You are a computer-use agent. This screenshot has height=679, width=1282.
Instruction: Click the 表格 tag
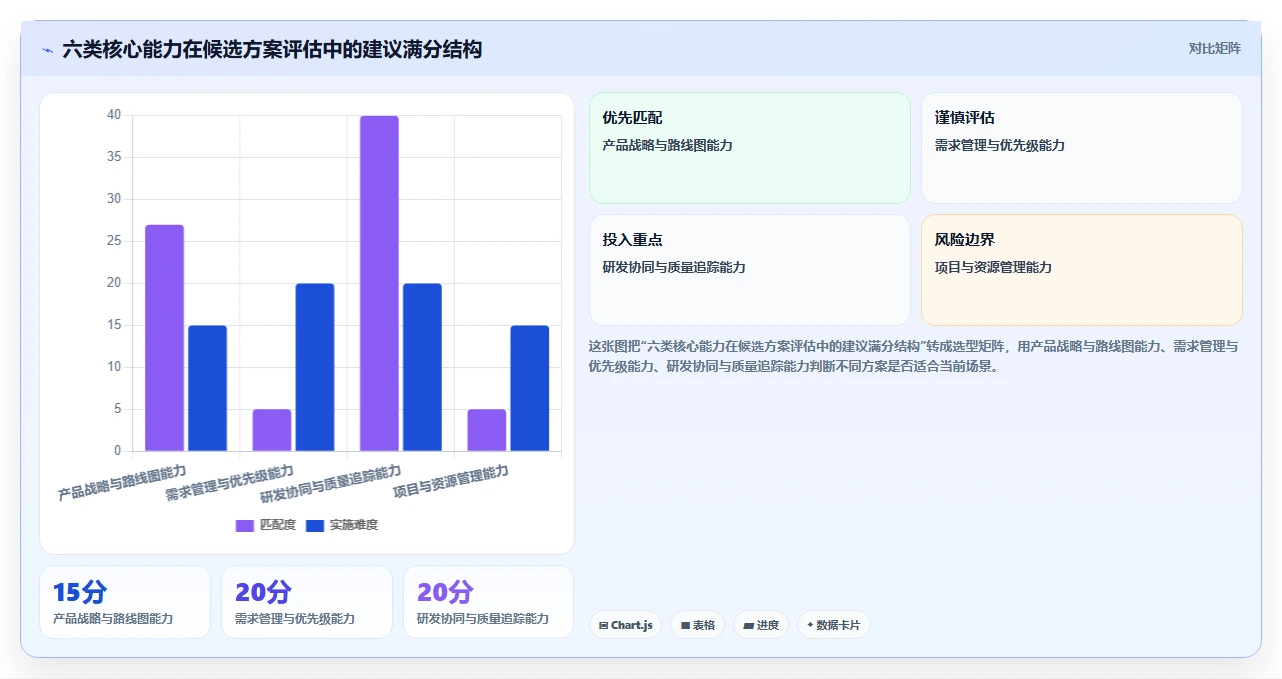pos(698,625)
